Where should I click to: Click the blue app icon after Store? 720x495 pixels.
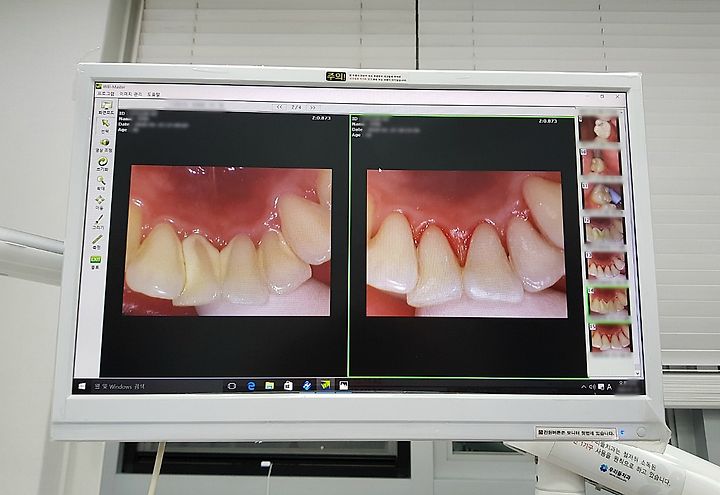(307, 385)
